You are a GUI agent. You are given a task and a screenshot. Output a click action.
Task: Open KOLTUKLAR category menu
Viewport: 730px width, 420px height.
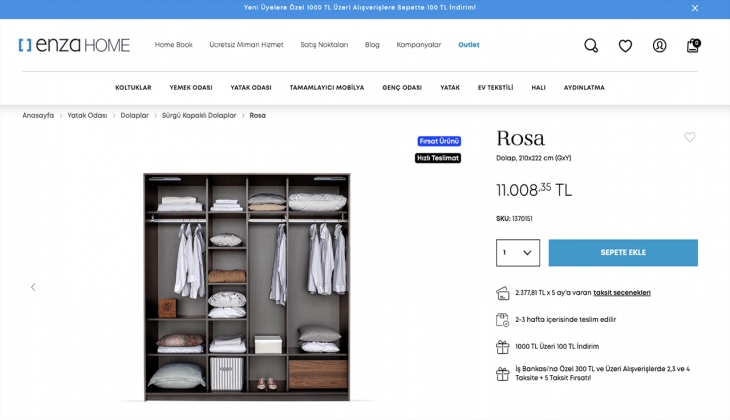tap(133, 88)
